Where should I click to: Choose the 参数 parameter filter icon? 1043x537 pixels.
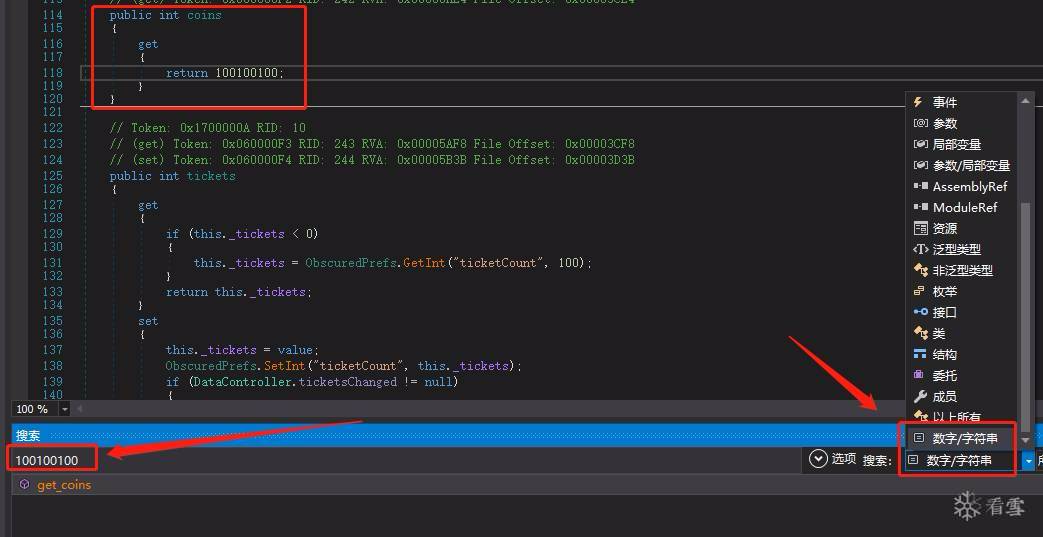pos(920,123)
